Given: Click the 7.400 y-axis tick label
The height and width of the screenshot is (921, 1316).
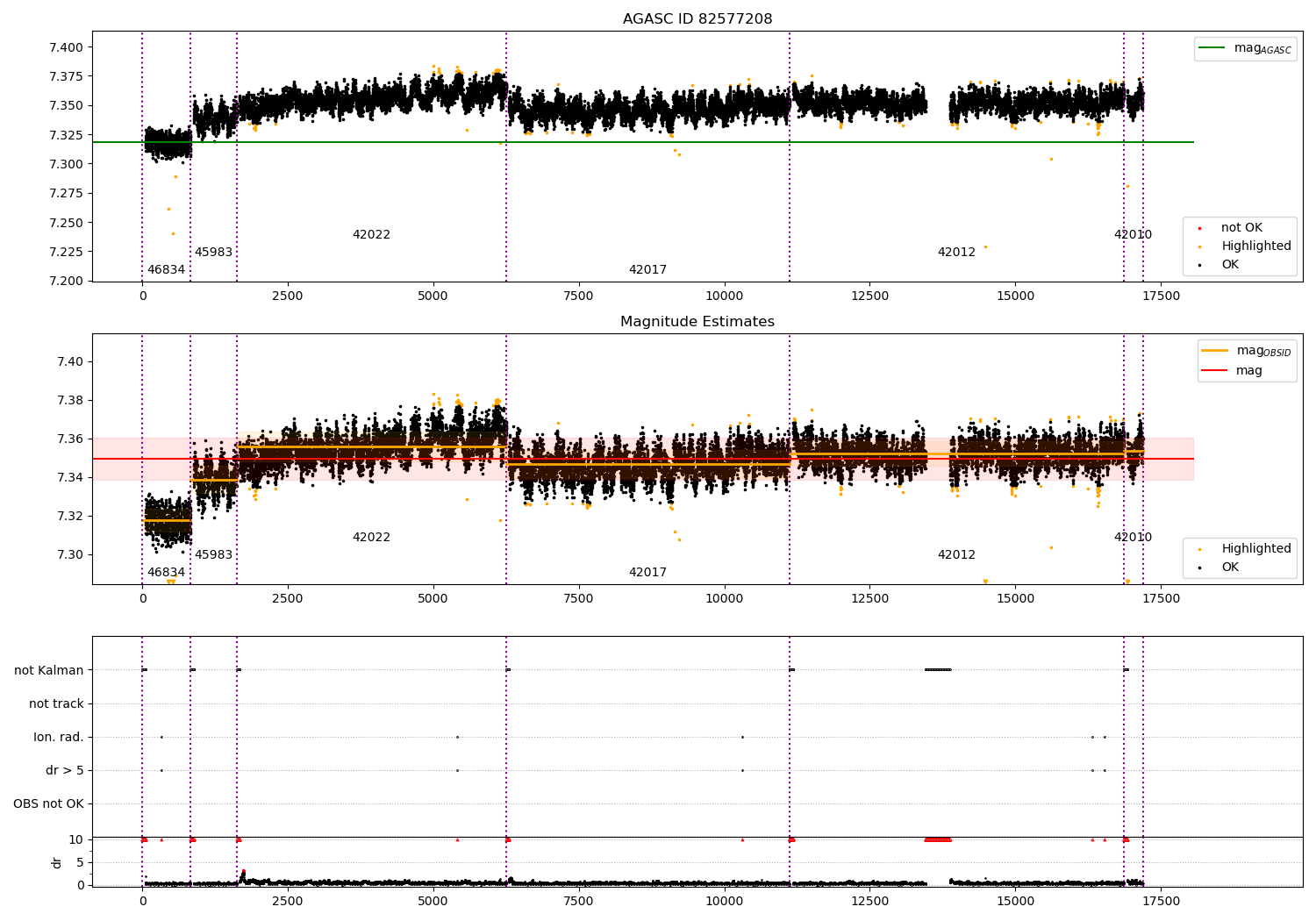Looking at the screenshot, I should pos(66,47).
